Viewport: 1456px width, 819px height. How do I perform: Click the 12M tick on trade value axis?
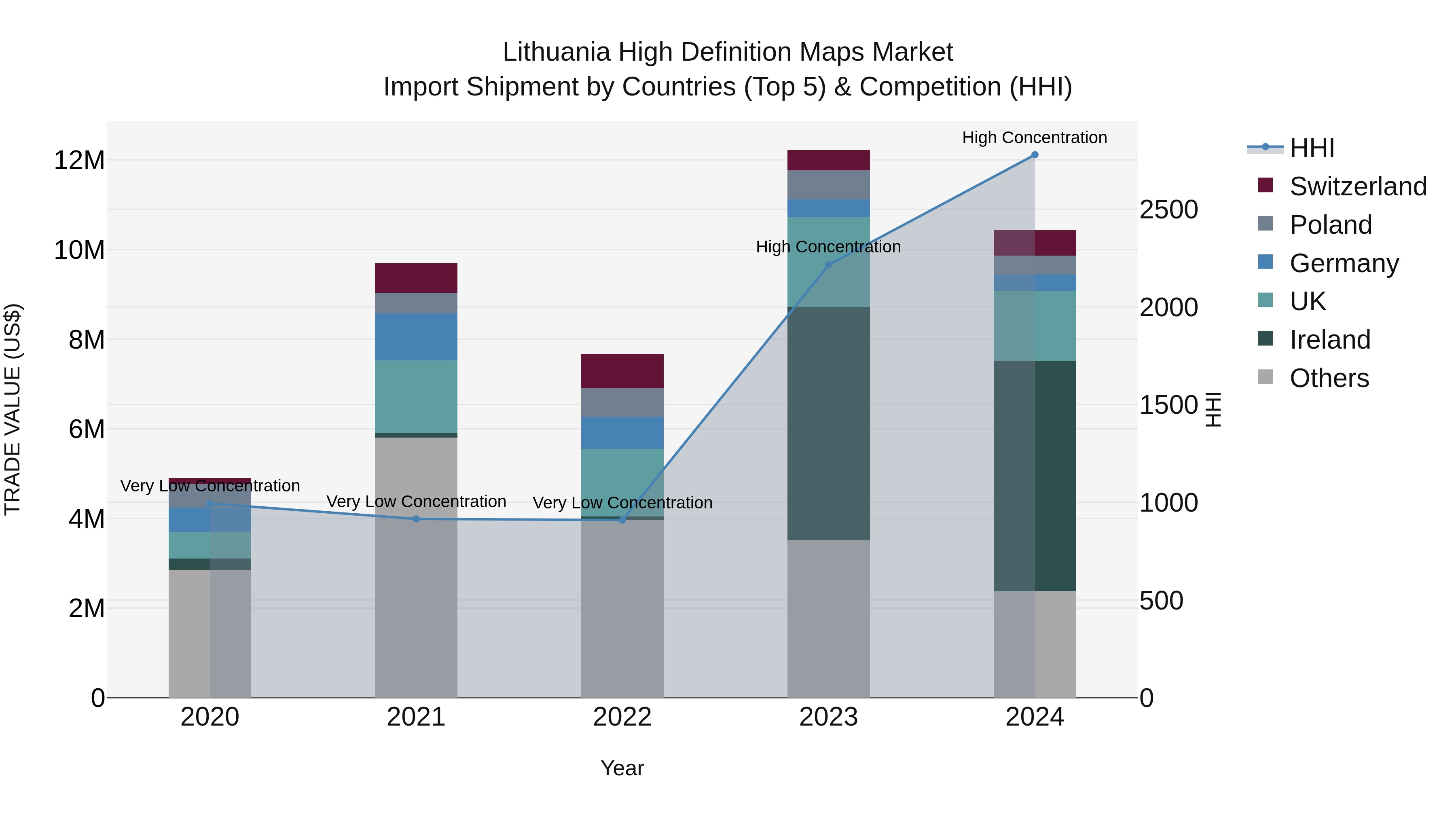(79, 161)
